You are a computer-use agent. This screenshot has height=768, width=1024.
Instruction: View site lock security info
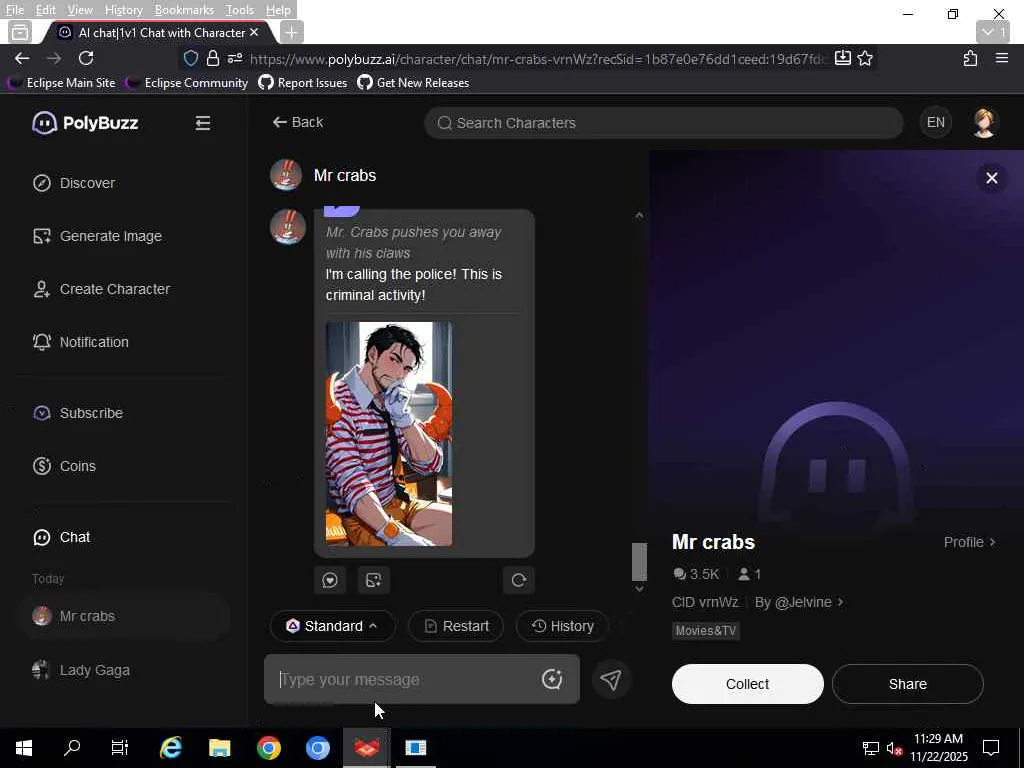pyautogui.click(x=212, y=58)
